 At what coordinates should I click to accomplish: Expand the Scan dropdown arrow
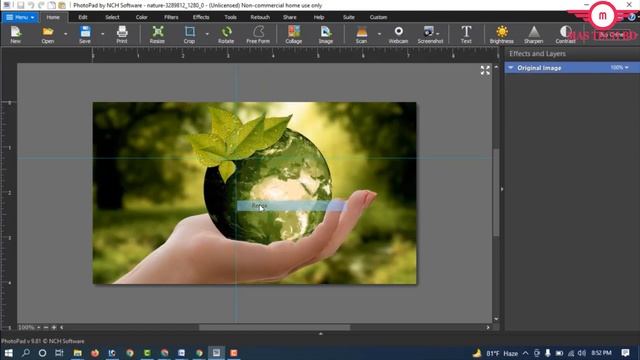coord(379,34)
